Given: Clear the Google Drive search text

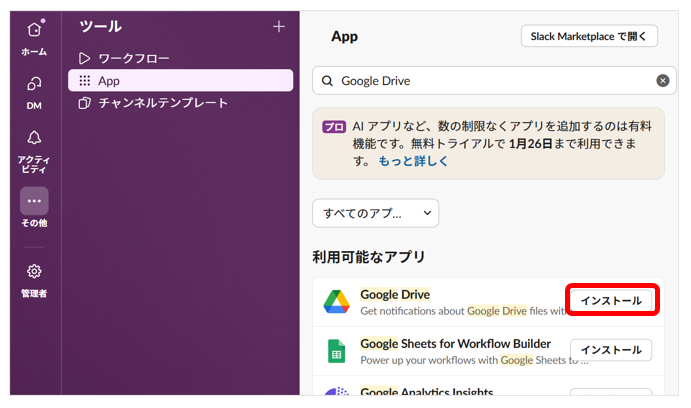Looking at the screenshot, I should [662, 81].
